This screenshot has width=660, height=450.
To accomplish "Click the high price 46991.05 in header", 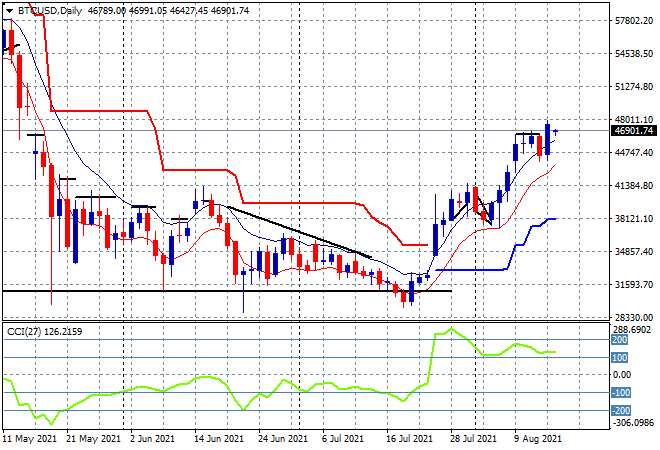I will click(148, 11).
